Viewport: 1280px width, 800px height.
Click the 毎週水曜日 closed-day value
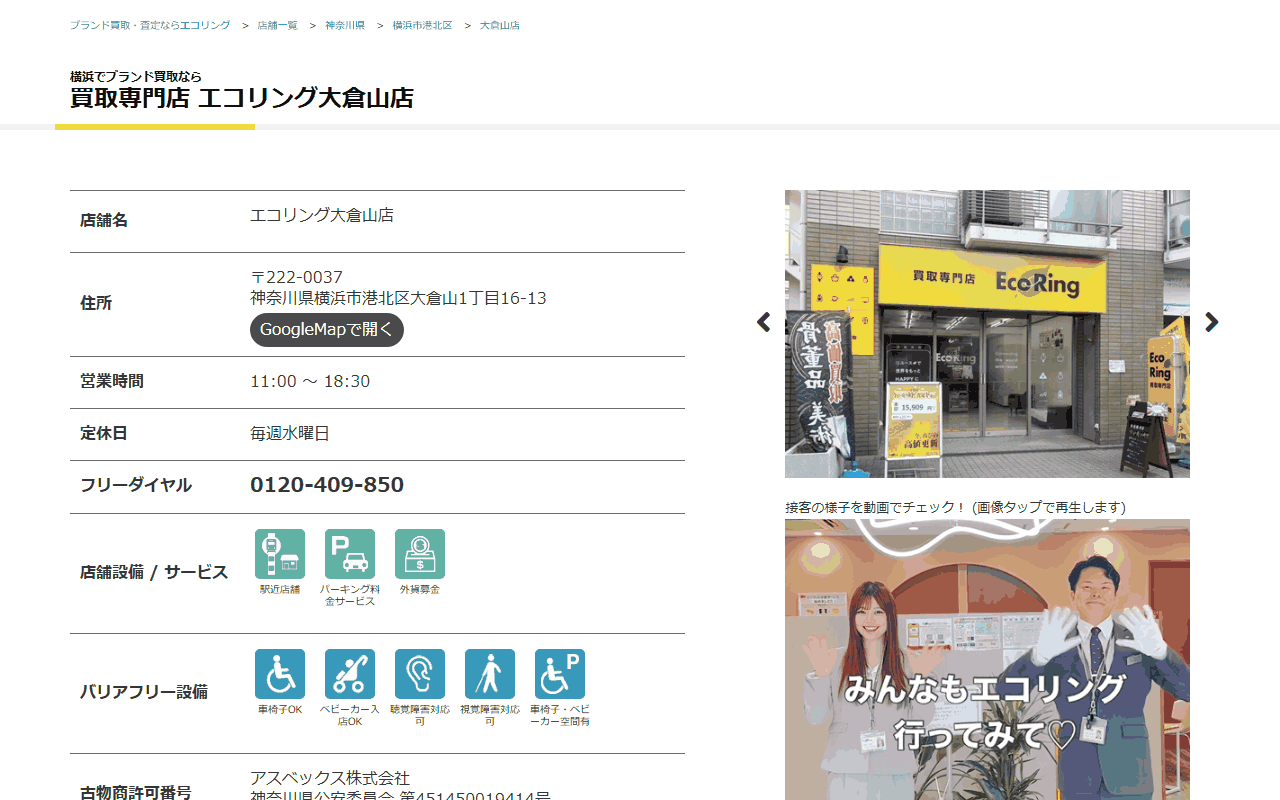tap(290, 433)
